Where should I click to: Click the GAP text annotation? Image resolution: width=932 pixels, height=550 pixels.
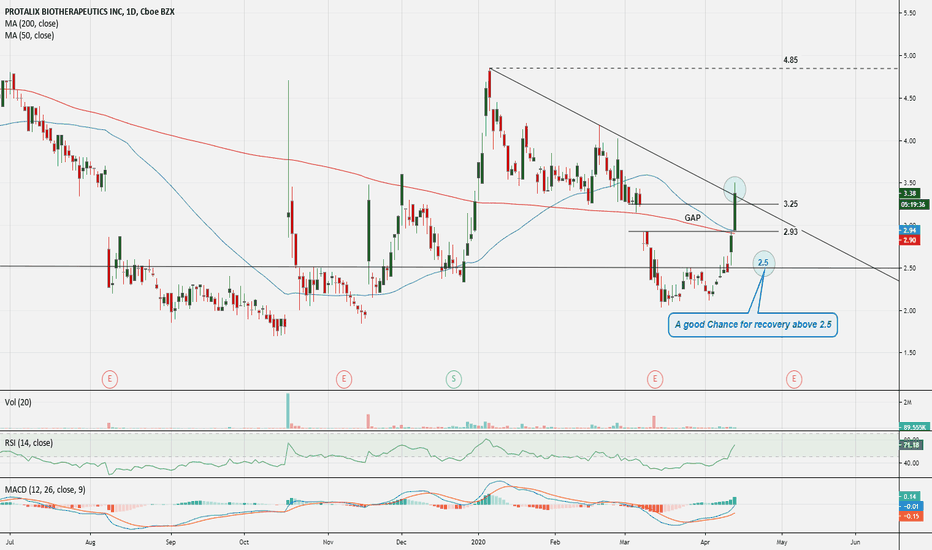pos(692,218)
